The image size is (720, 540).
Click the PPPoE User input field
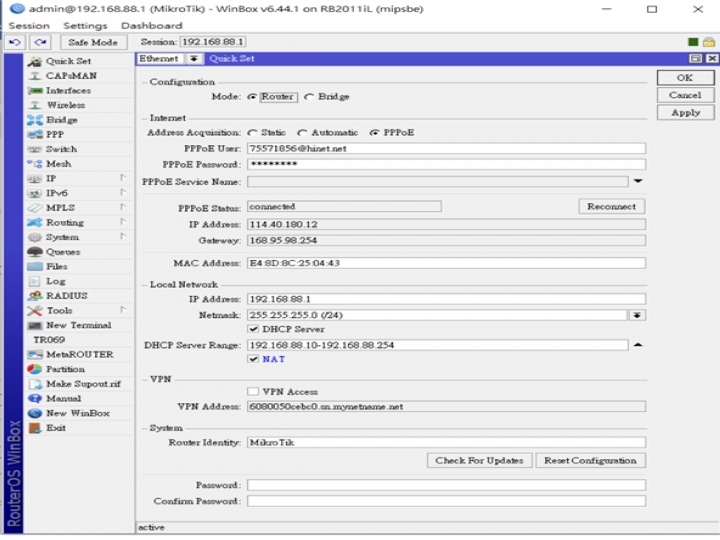tap(446, 148)
